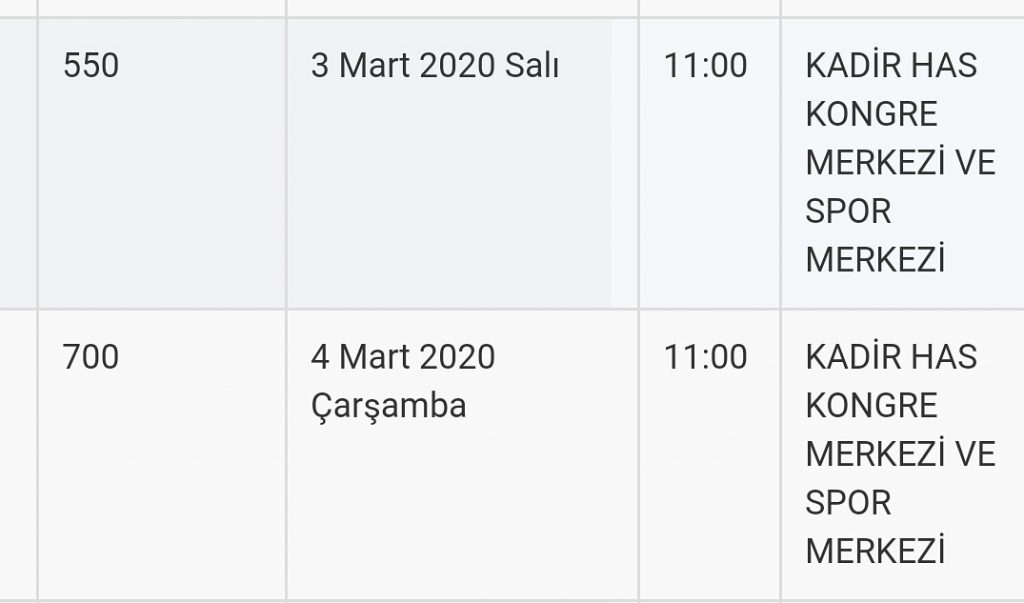Select the 11:00 time in the 4 Mart row
The height and width of the screenshot is (603, 1024).
[x=705, y=357]
